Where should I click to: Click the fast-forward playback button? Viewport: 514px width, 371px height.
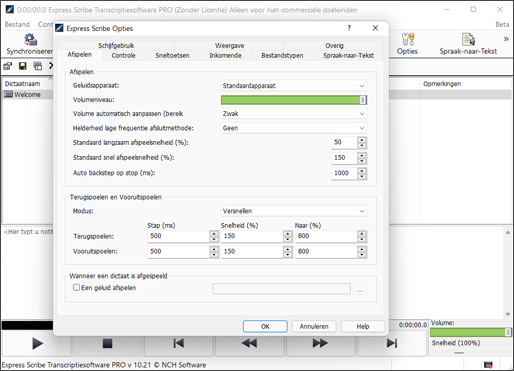[320, 343]
